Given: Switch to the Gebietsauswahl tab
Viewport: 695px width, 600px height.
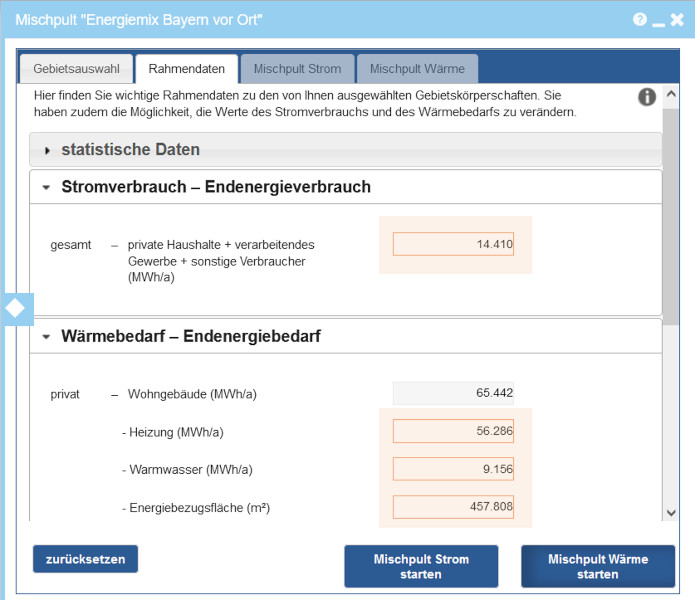Looking at the screenshot, I should (76, 69).
